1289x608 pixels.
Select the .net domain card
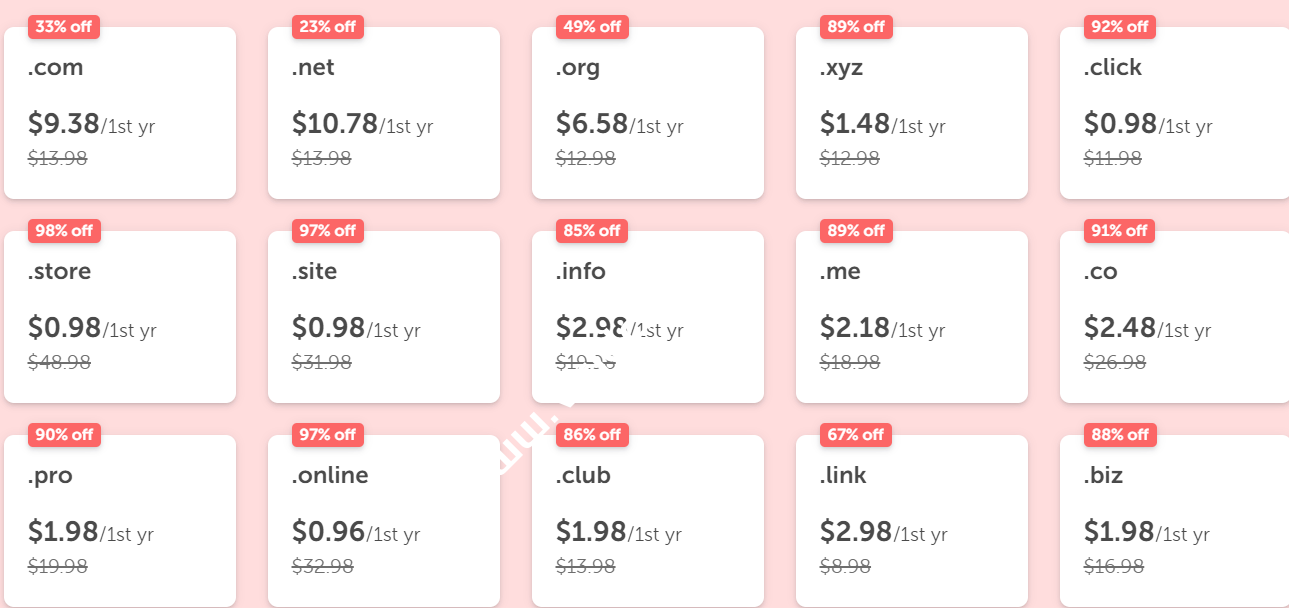[x=384, y=113]
